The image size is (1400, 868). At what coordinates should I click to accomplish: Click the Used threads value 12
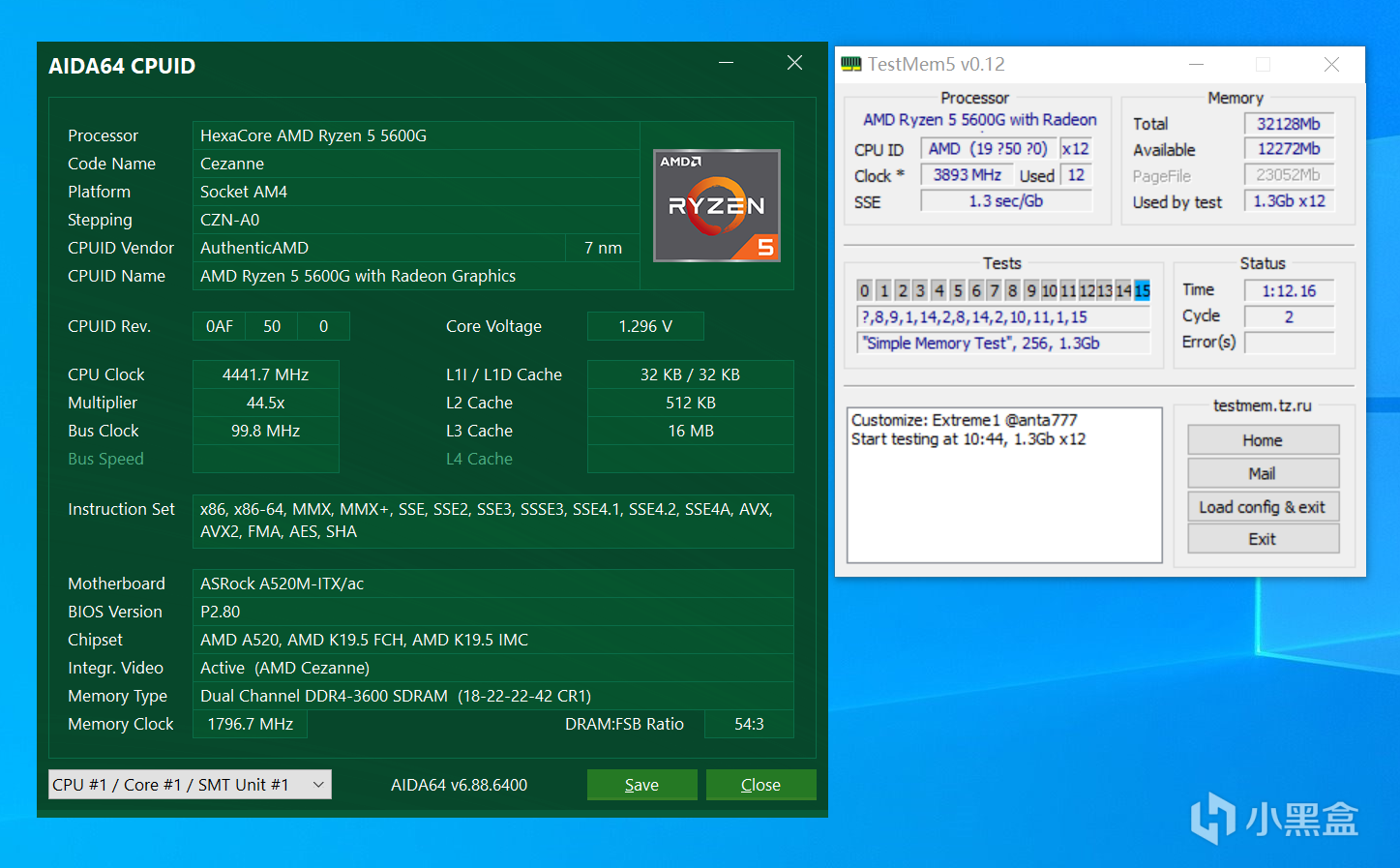point(1076,175)
